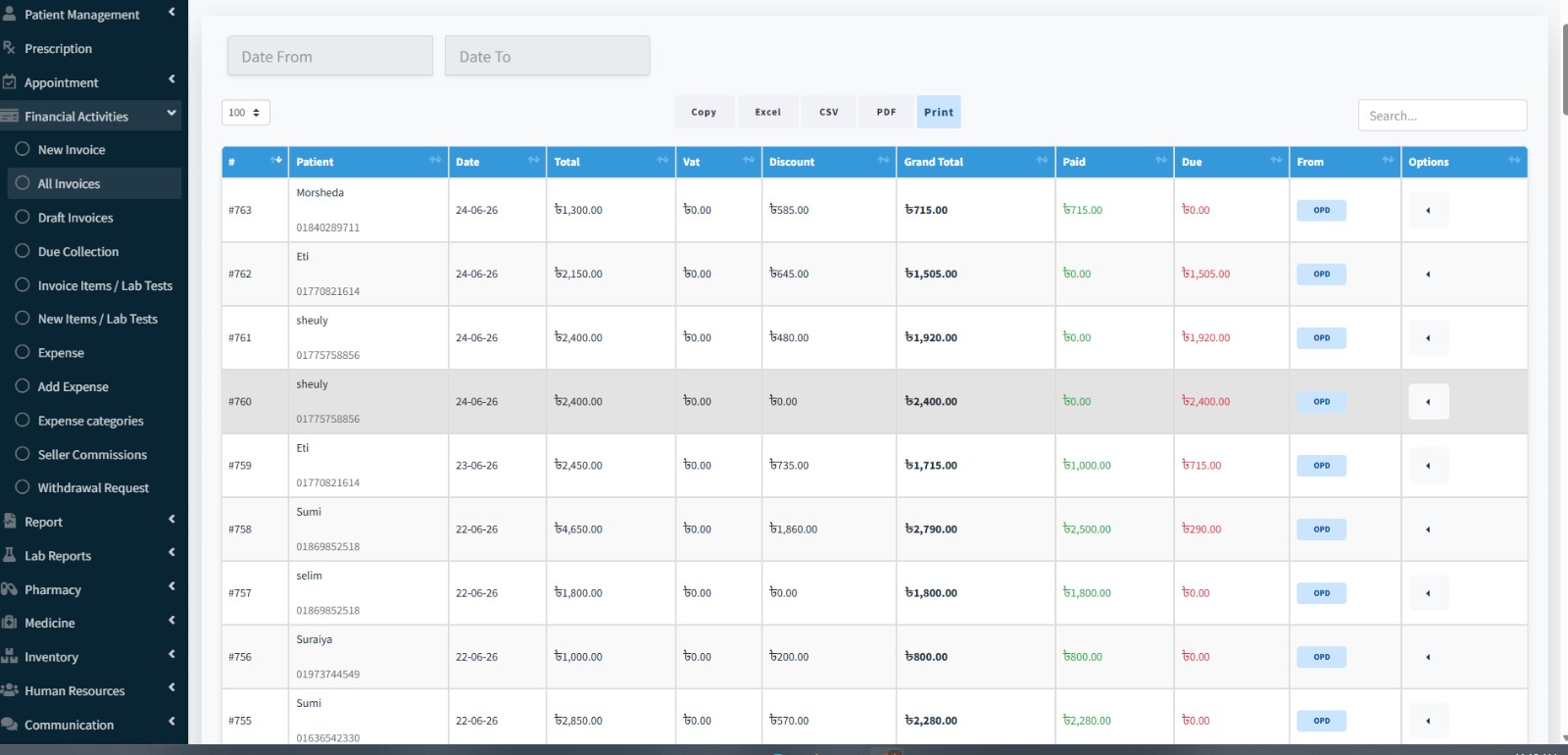Screen dimensions: 1568x755
Task: Click the Communication chat icon
Action: tap(9, 724)
